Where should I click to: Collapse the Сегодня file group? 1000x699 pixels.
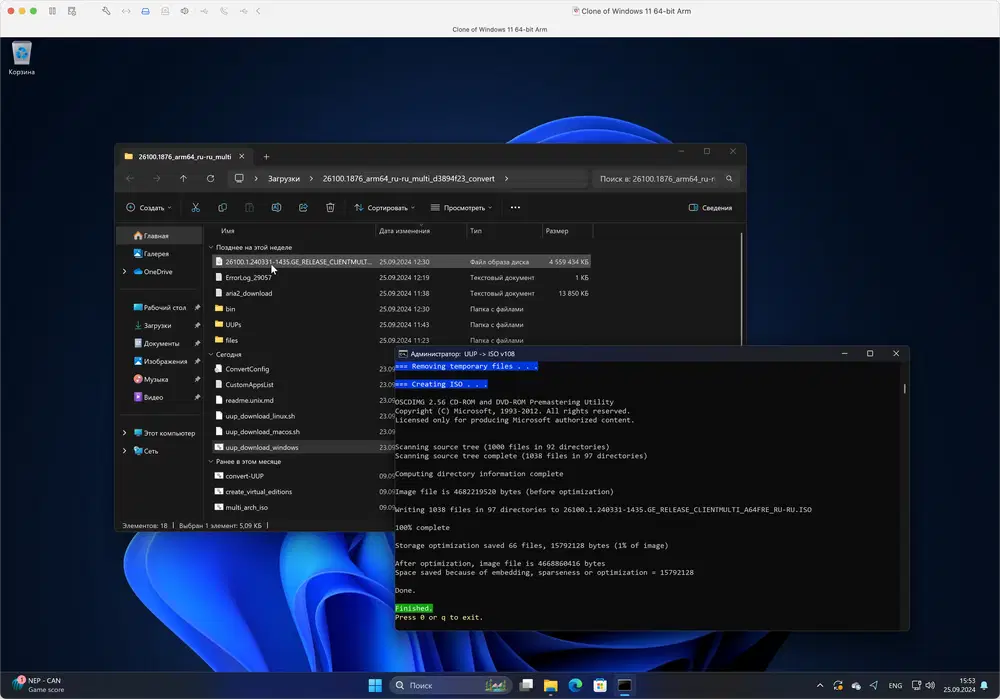pyautogui.click(x=211, y=354)
